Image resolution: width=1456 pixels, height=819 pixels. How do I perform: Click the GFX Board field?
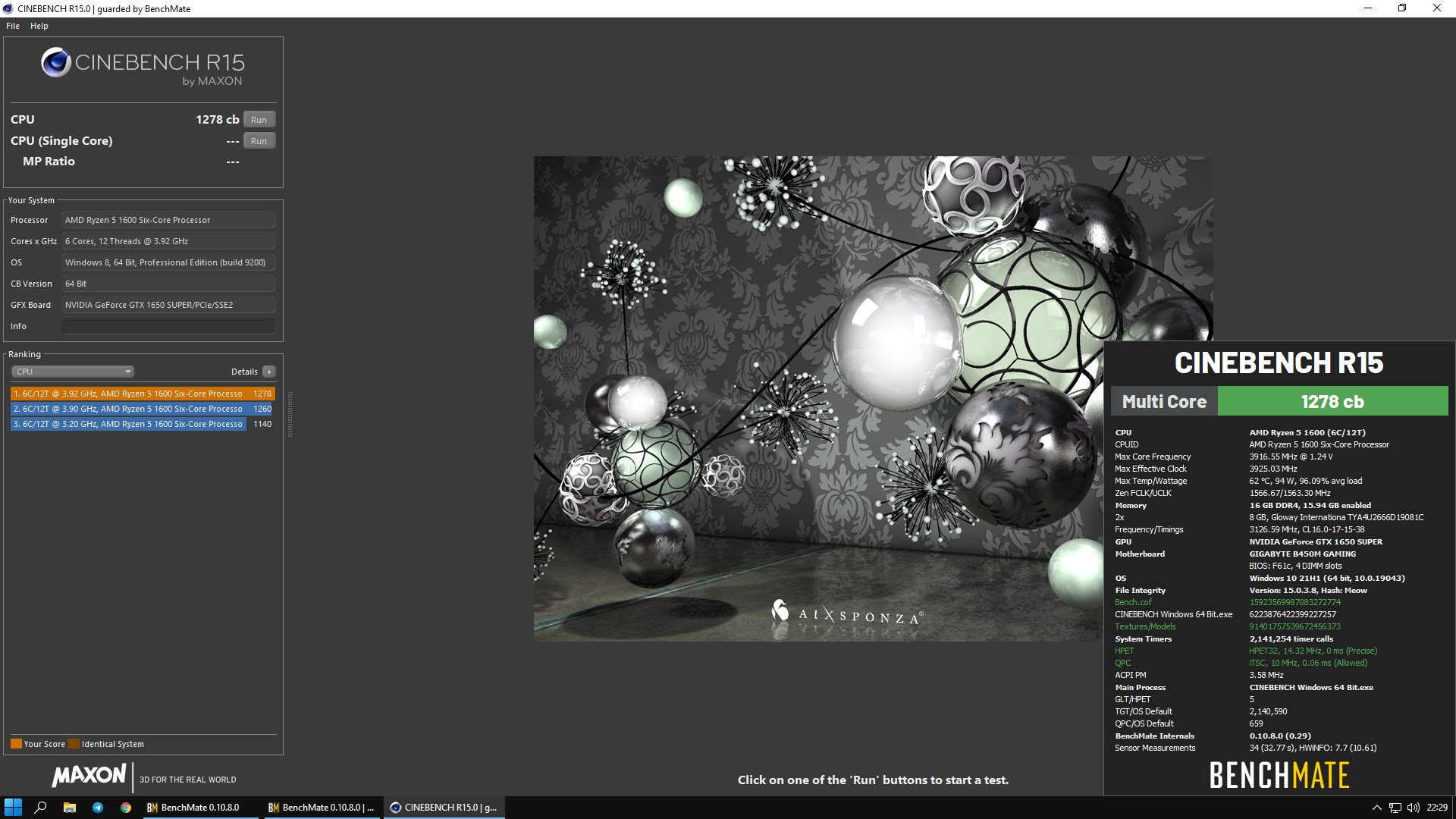[168, 305]
